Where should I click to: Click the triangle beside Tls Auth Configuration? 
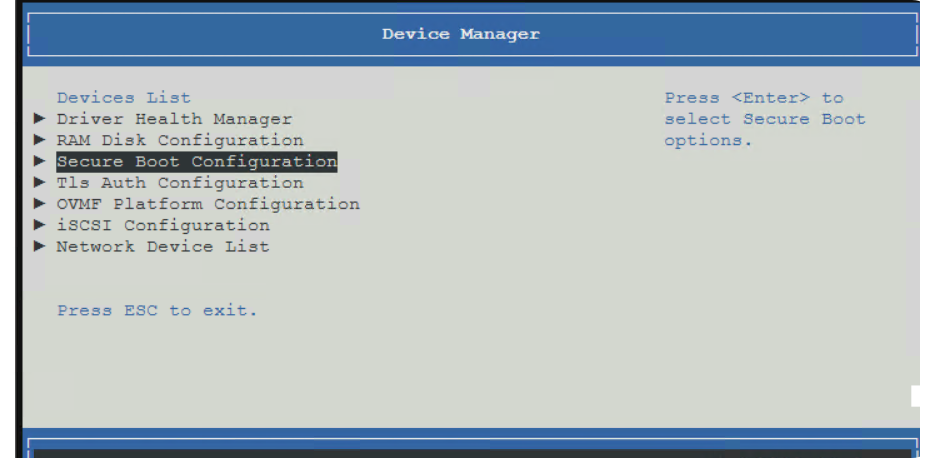40,182
